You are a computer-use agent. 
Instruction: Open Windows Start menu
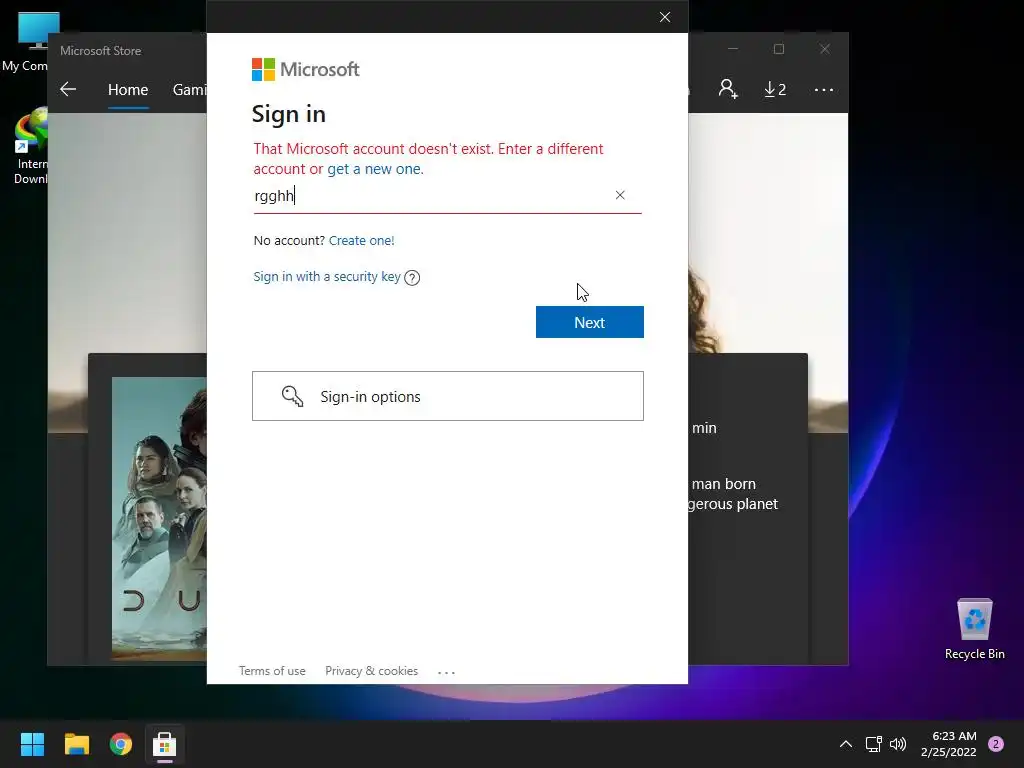(x=32, y=744)
